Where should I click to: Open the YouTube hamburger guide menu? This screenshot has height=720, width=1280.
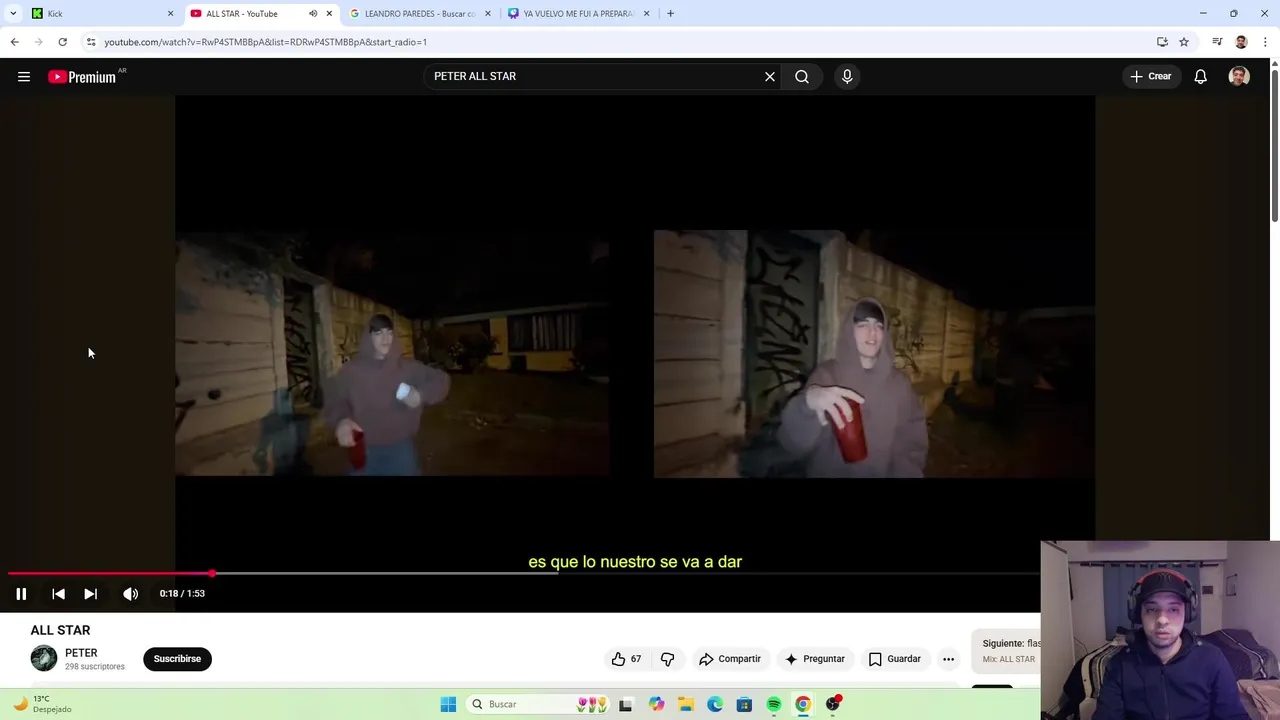24,76
